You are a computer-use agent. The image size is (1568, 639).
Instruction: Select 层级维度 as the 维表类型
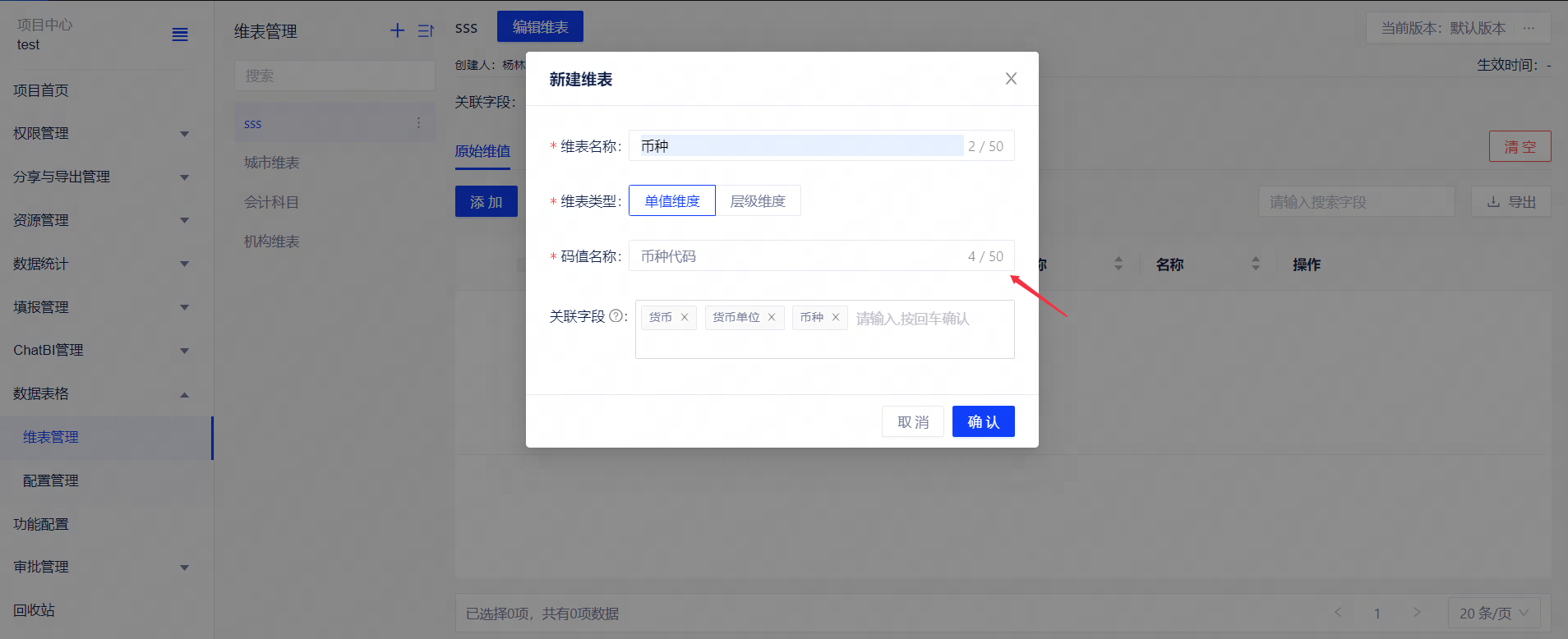pyautogui.click(x=758, y=201)
